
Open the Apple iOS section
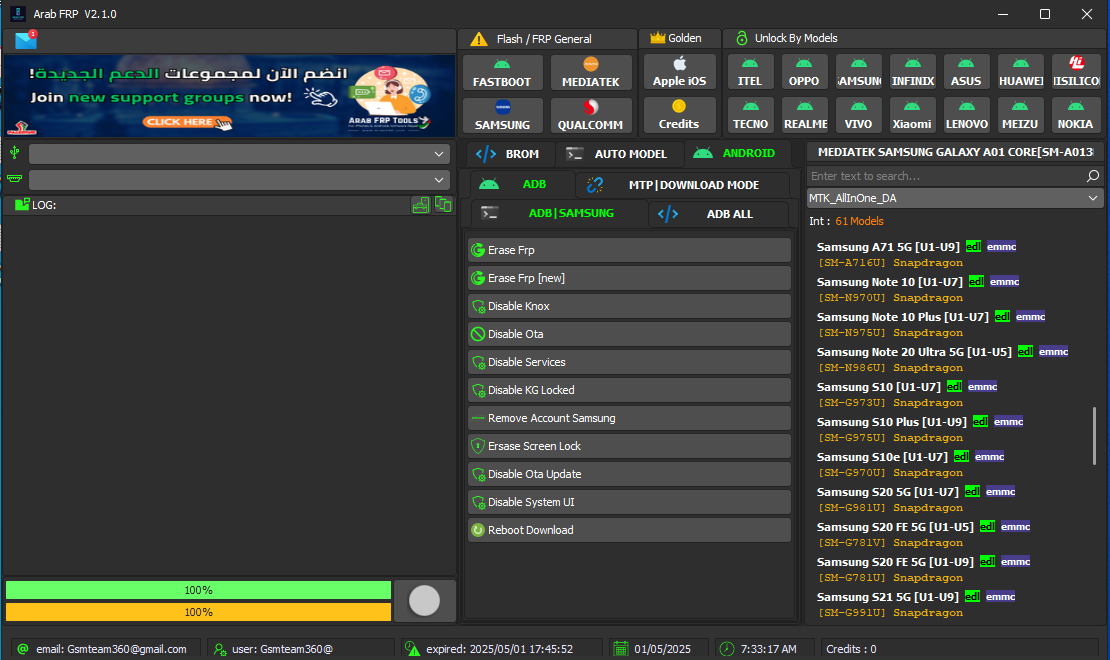click(x=680, y=72)
